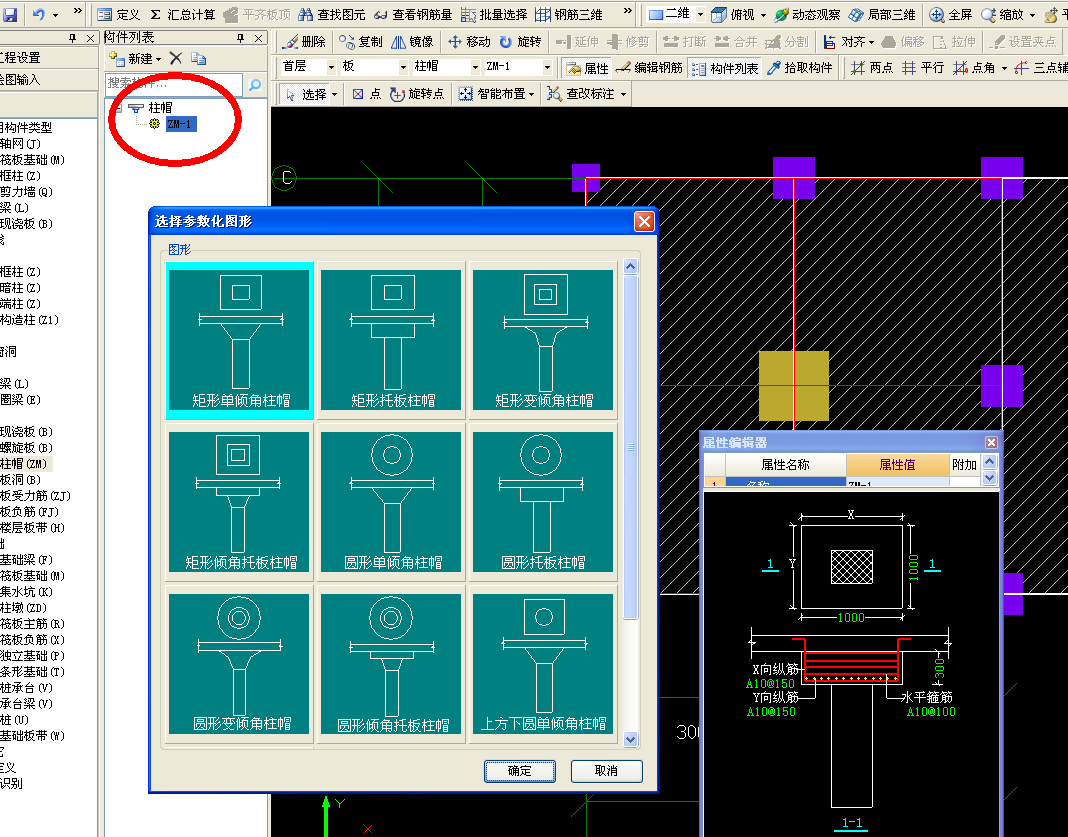Select 现浇板(B) under slab group
Image resolution: width=1068 pixels, height=837 pixels.
click(x=27, y=432)
